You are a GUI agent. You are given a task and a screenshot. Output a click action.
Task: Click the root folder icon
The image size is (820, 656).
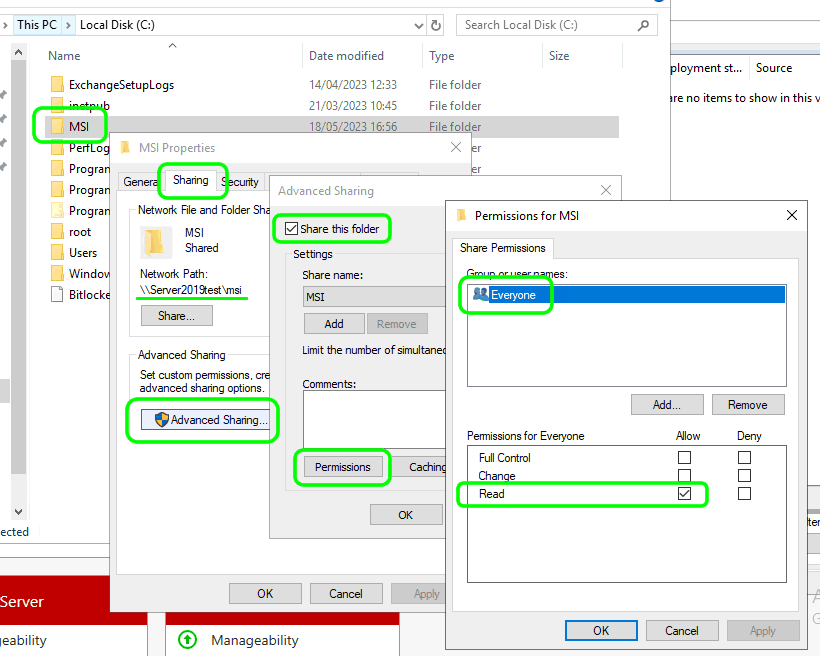pos(57,232)
